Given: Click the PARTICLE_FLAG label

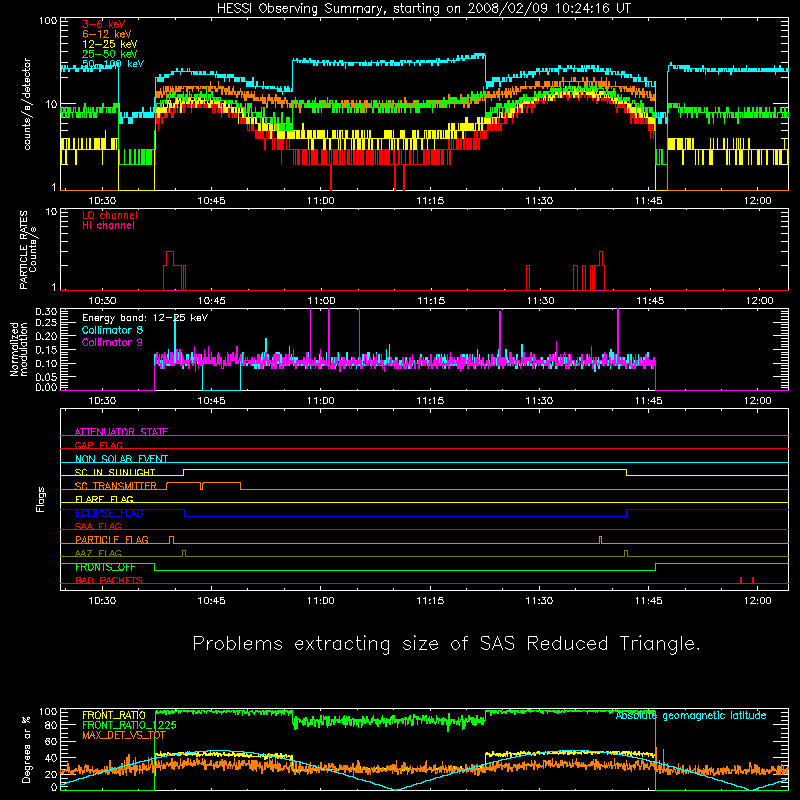Looking at the screenshot, I should click(112, 540).
